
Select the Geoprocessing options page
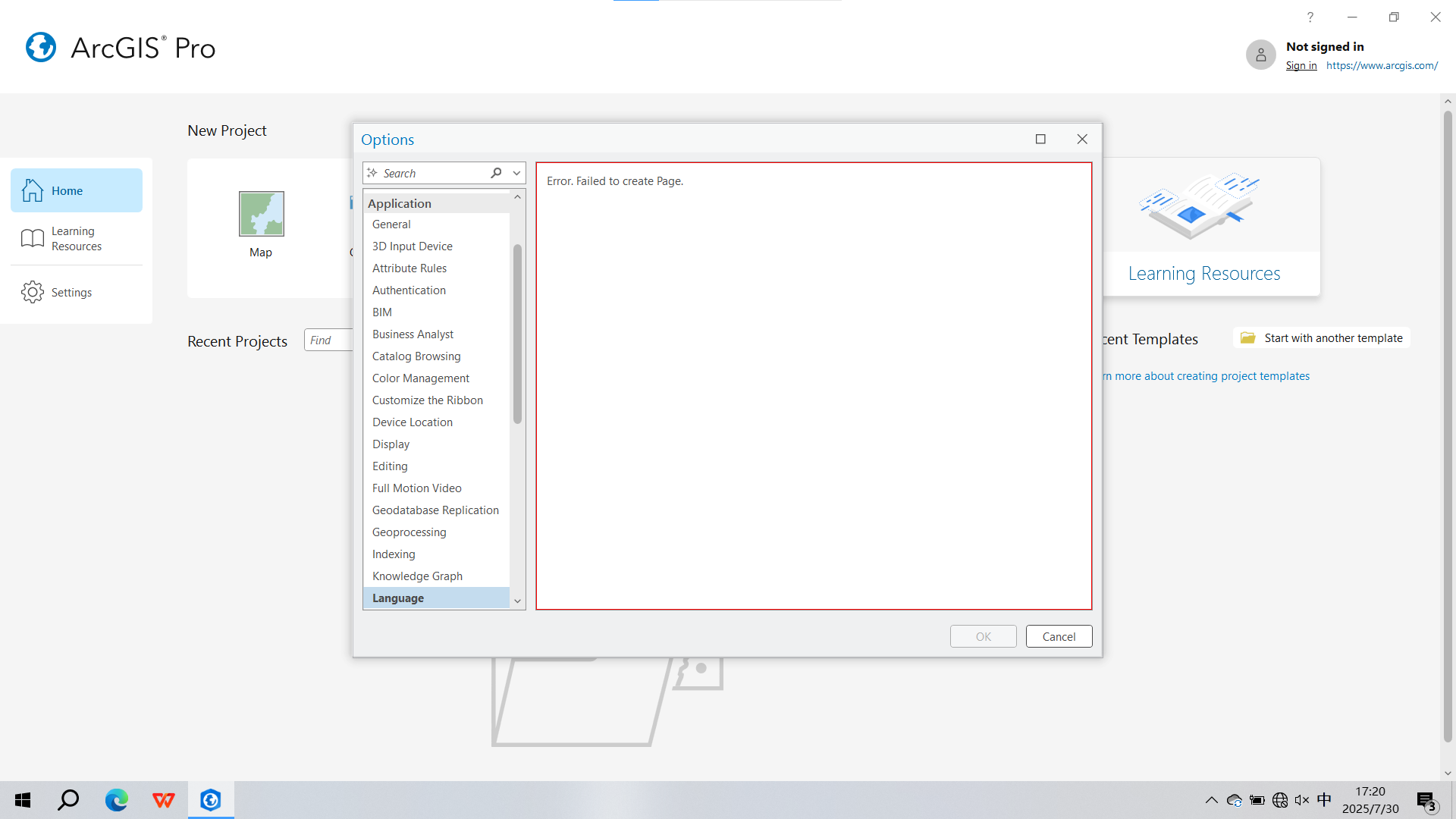[409, 532]
